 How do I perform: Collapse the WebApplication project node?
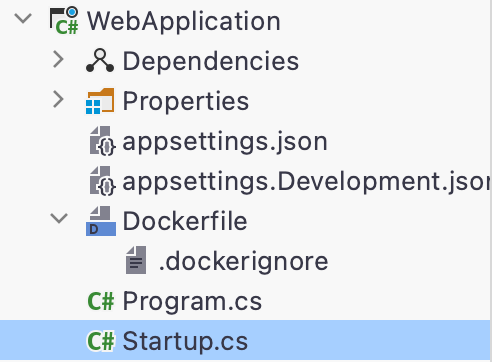[23, 18]
